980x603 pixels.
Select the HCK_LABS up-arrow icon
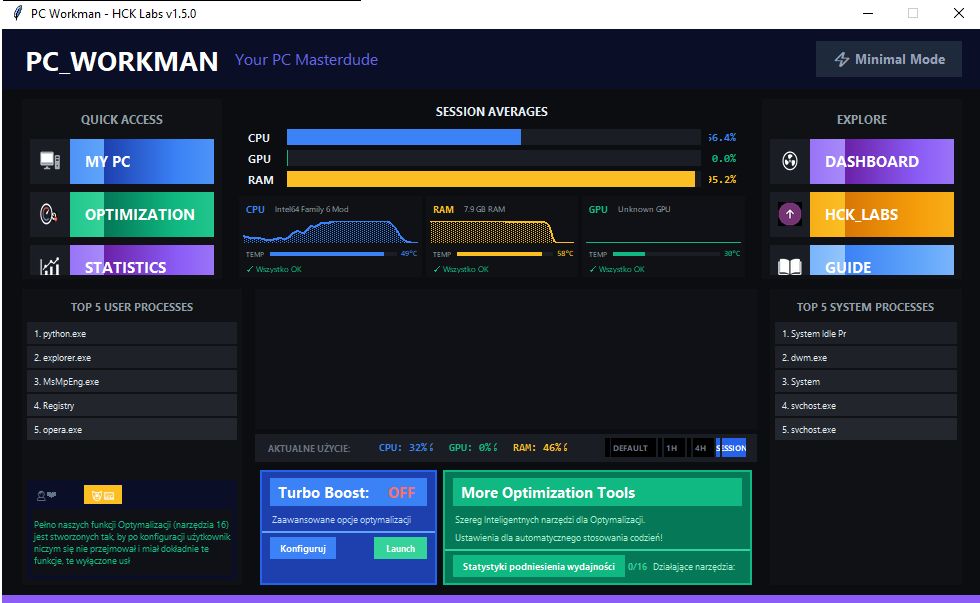pyautogui.click(x=788, y=214)
